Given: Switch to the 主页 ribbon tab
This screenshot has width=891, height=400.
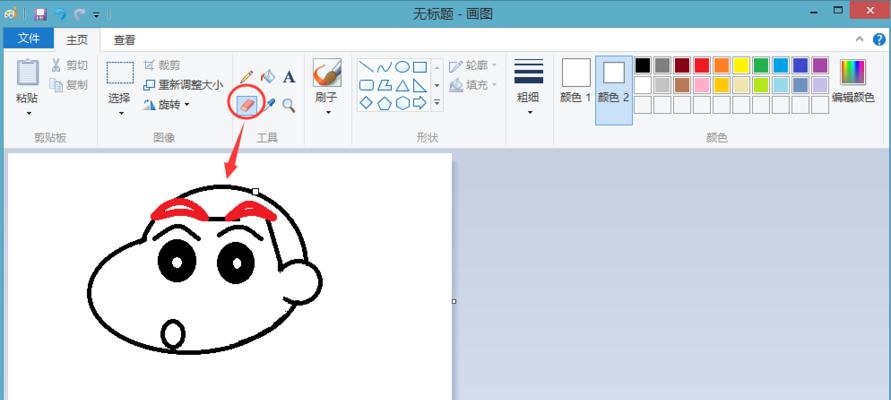Looking at the screenshot, I should [x=77, y=40].
